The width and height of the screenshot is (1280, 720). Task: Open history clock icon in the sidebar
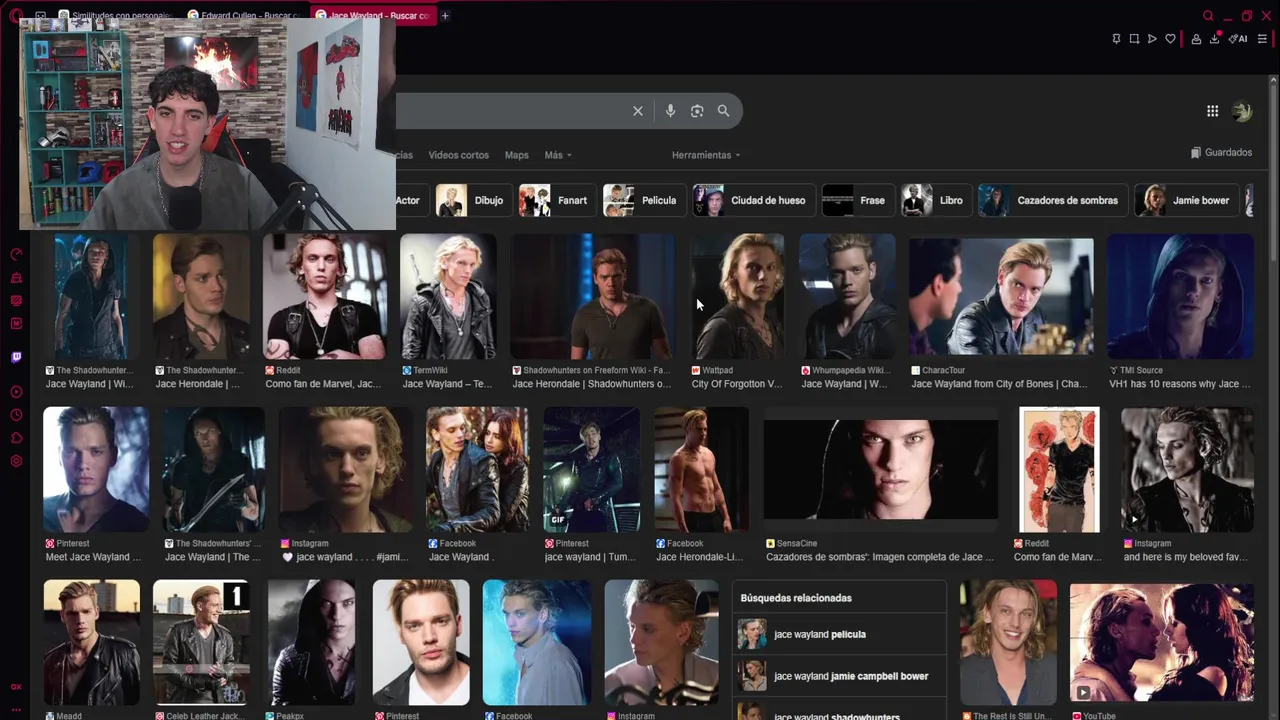(x=16, y=415)
